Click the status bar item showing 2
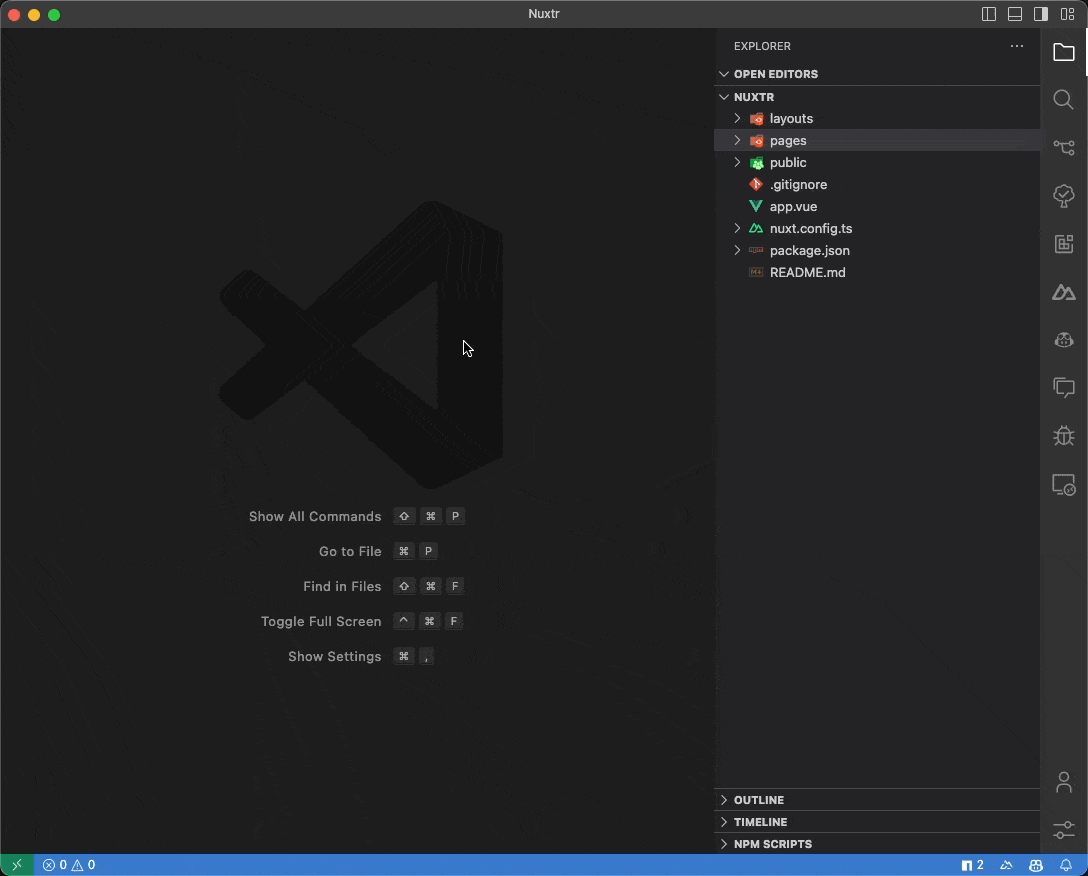 972,865
